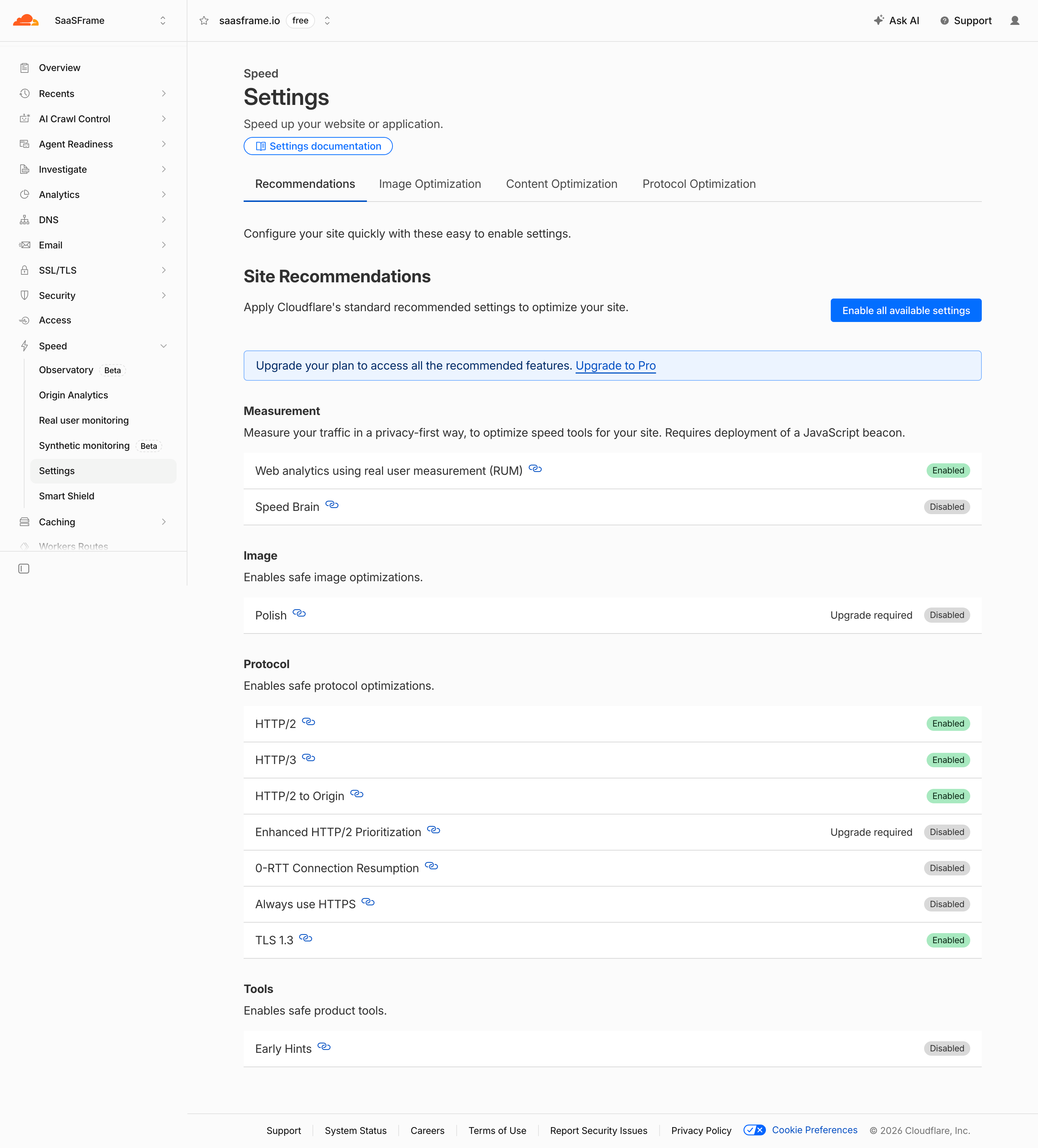Star the saasframe.io domain
The width and height of the screenshot is (1038, 1148).
204,21
